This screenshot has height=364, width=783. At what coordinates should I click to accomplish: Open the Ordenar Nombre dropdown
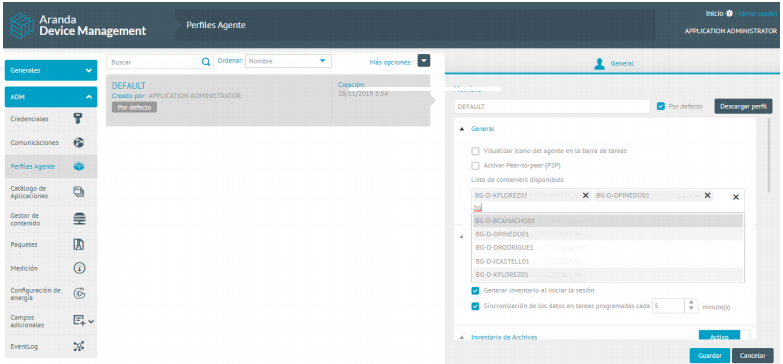pos(288,61)
